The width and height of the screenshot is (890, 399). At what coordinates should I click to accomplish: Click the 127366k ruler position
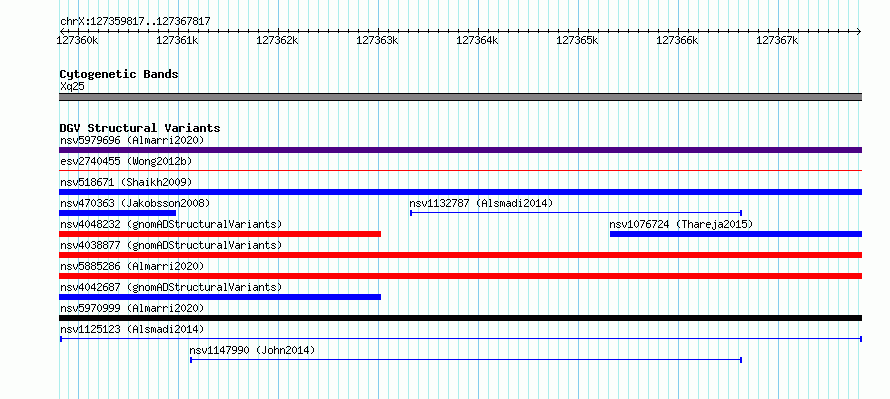pyautogui.click(x=677, y=40)
